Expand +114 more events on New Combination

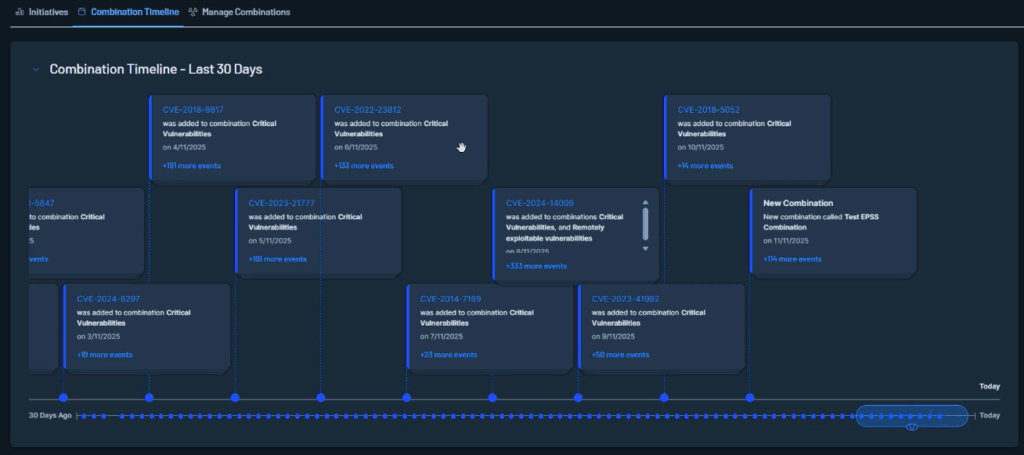[x=792, y=259]
